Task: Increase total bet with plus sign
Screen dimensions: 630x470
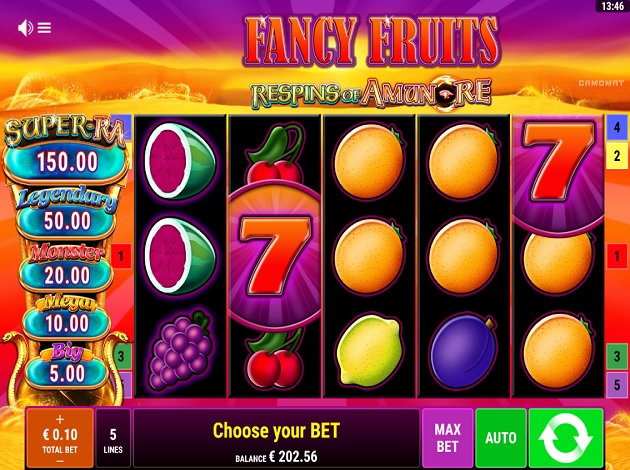Action: coord(60,419)
